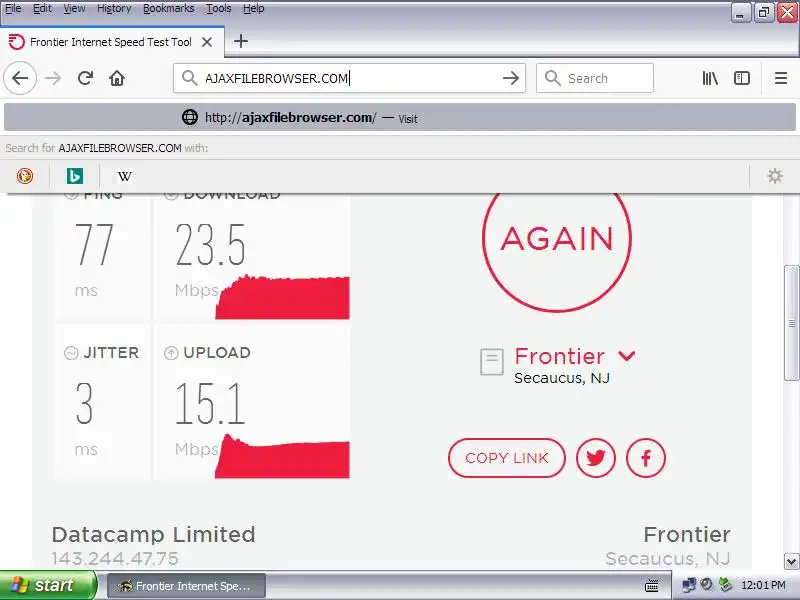Search with Wikipedia engine icon
Image resolution: width=800 pixels, height=600 pixels.
click(x=124, y=176)
